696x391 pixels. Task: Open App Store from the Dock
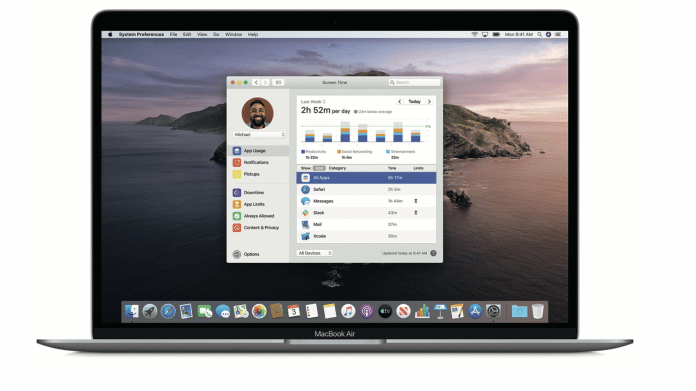475,312
